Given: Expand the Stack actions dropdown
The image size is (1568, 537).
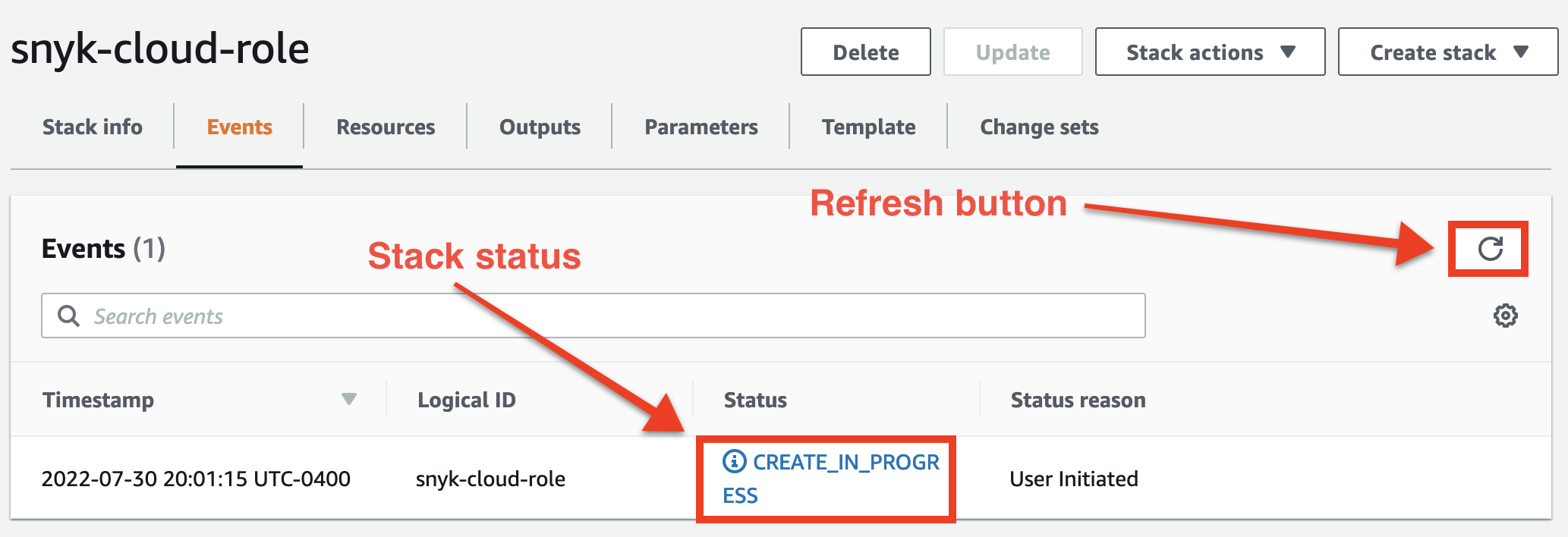Looking at the screenshot, I should point(1210,52).
